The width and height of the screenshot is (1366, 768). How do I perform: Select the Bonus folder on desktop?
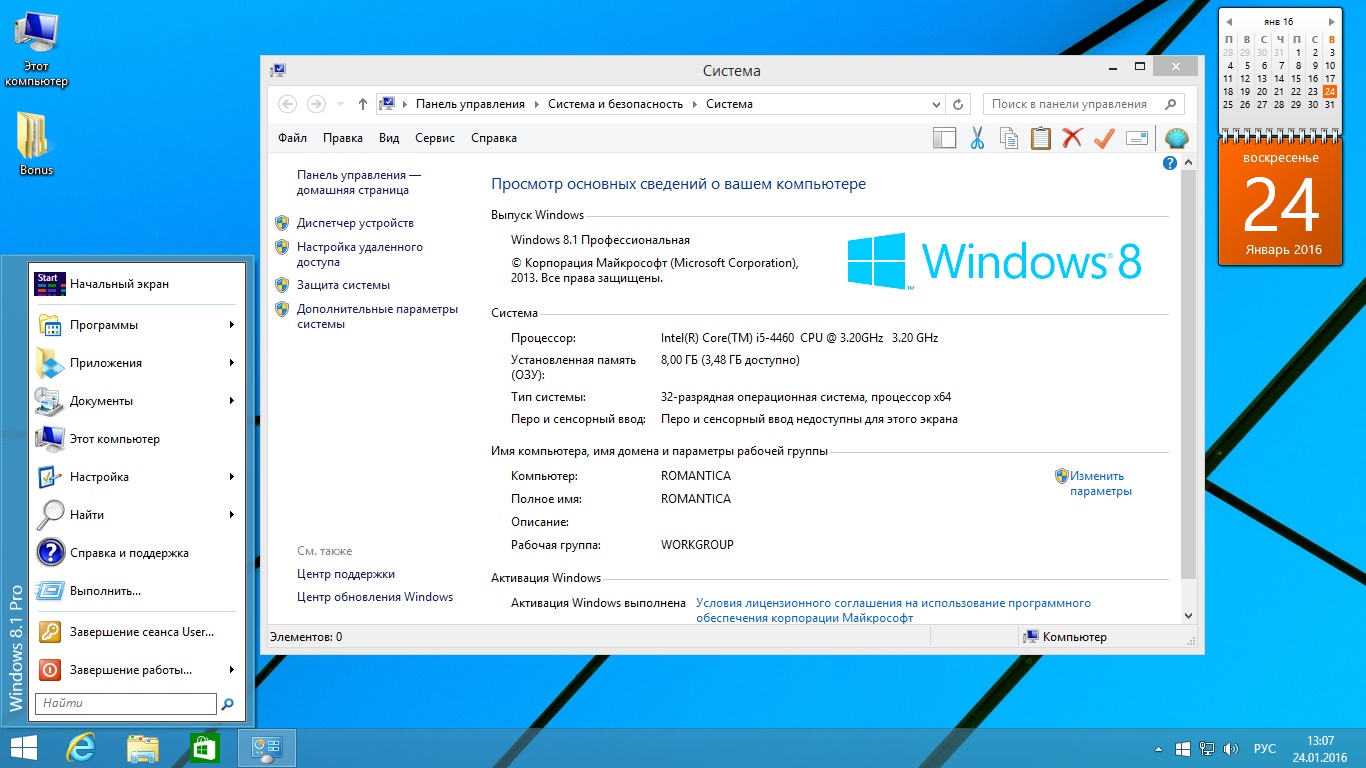[x=36, y=143]
